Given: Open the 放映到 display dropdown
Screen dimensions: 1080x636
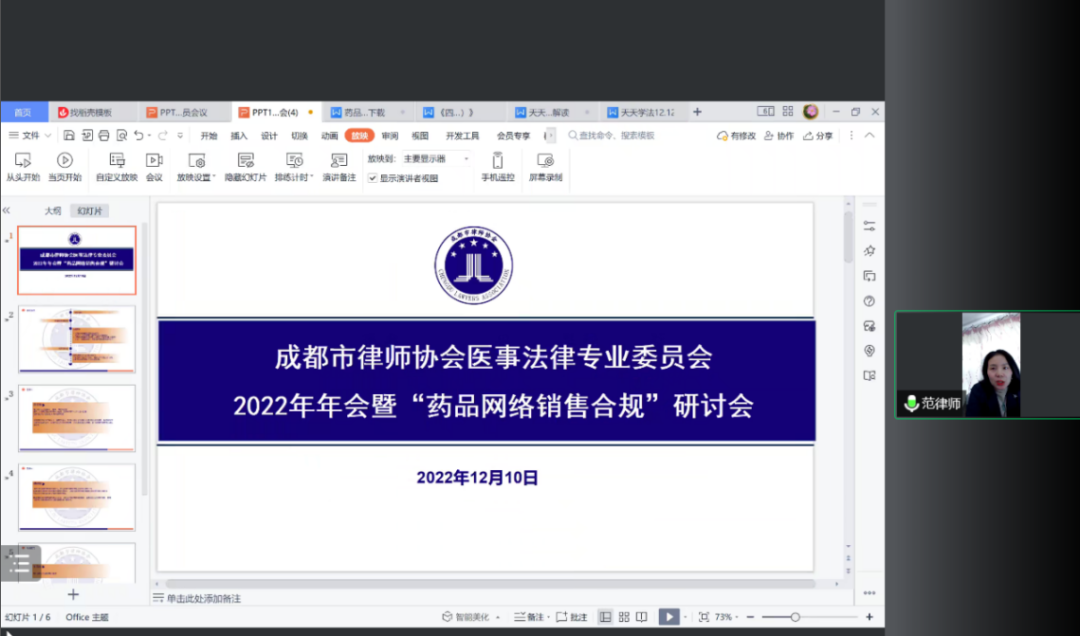Looking at the screenshot, I should pos(436,158).
